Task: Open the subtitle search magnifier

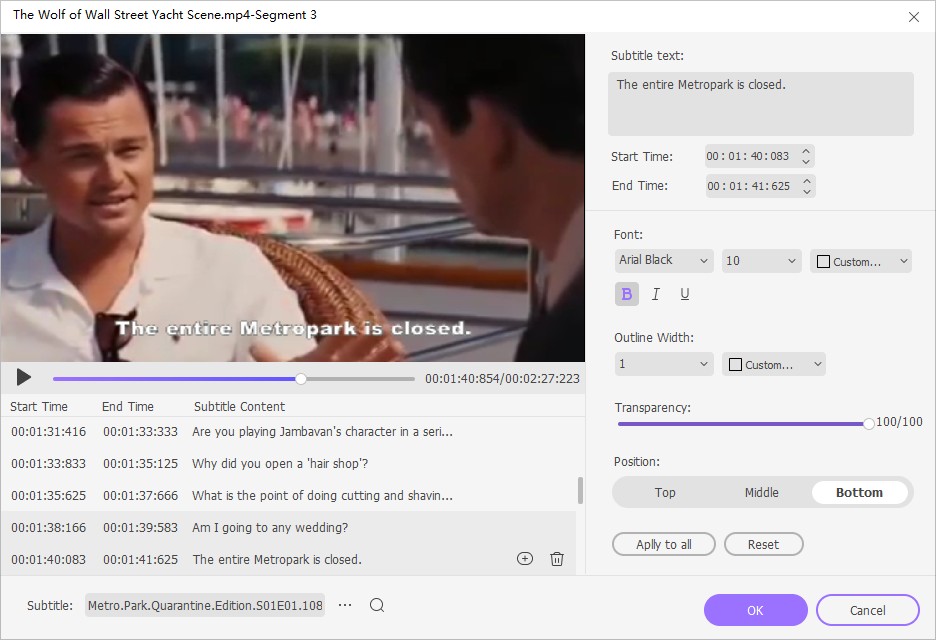Action: click(377, 605)
